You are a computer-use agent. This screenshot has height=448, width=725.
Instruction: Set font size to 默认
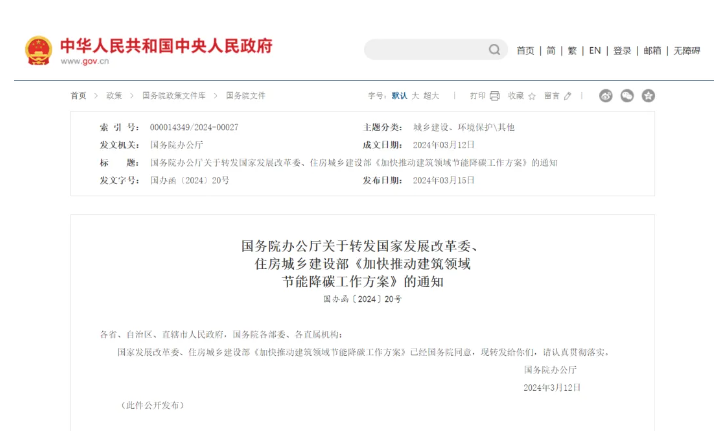coord(399,96)
